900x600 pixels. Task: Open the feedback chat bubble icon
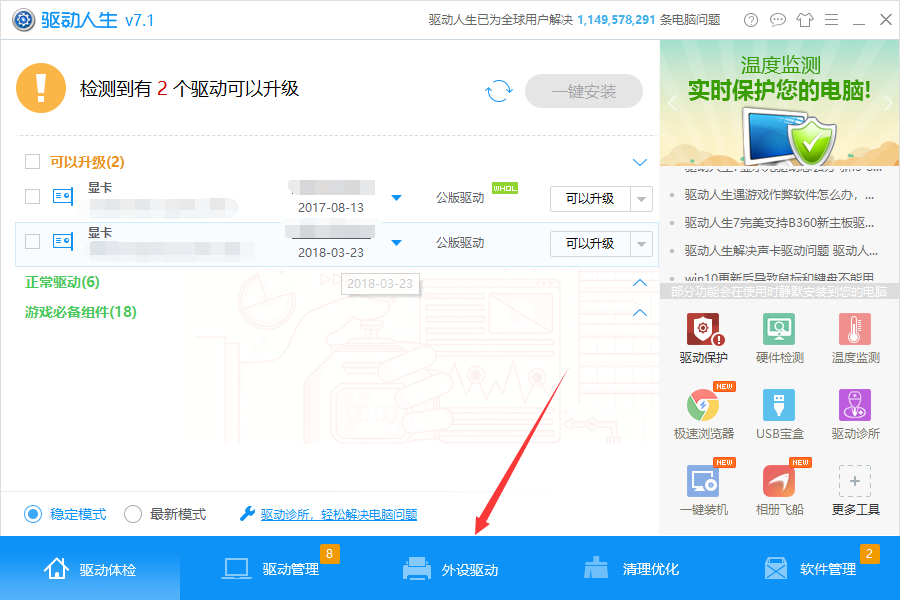tap(778, 20)
